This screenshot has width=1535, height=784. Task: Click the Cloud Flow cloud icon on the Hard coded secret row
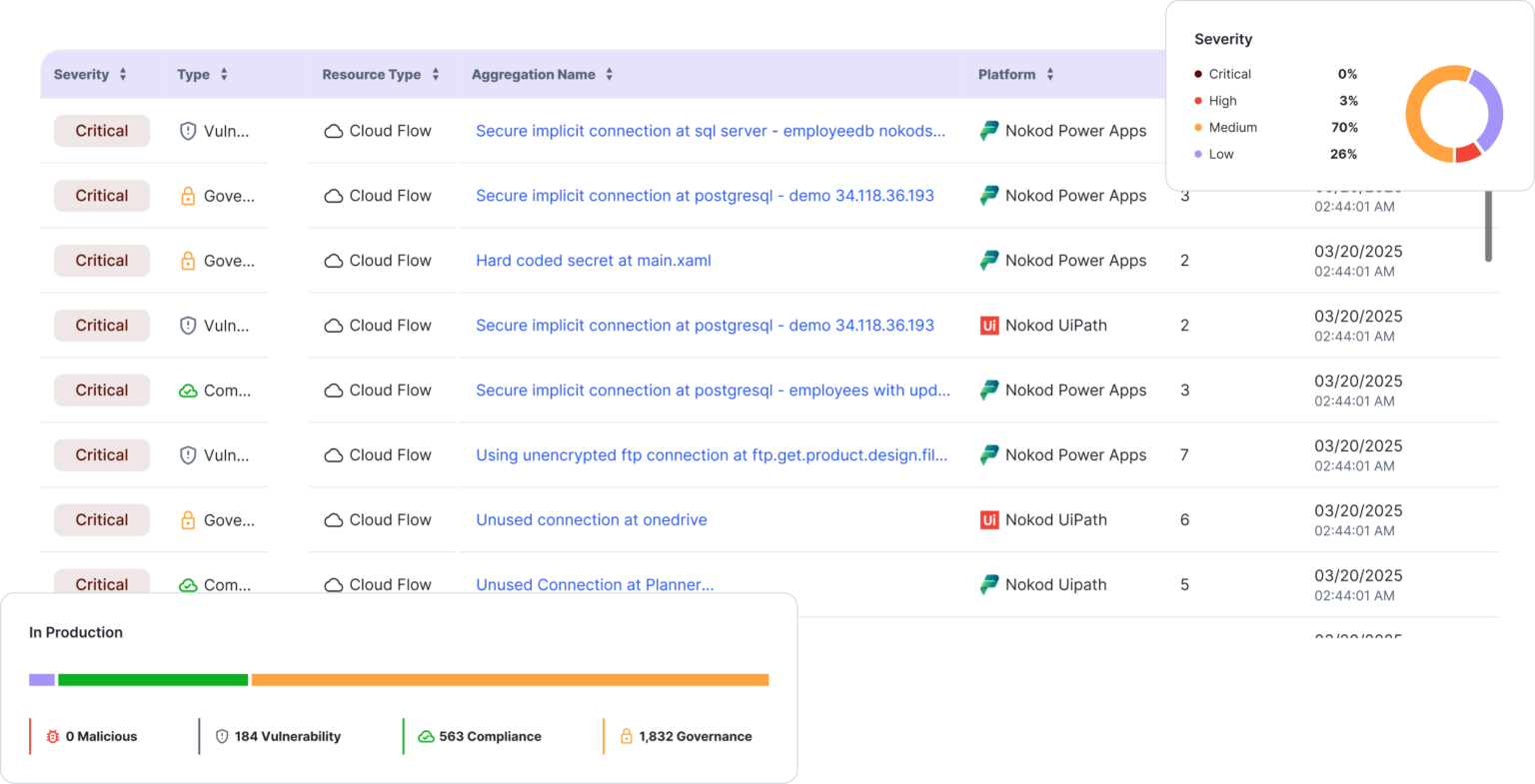[333, 260]
